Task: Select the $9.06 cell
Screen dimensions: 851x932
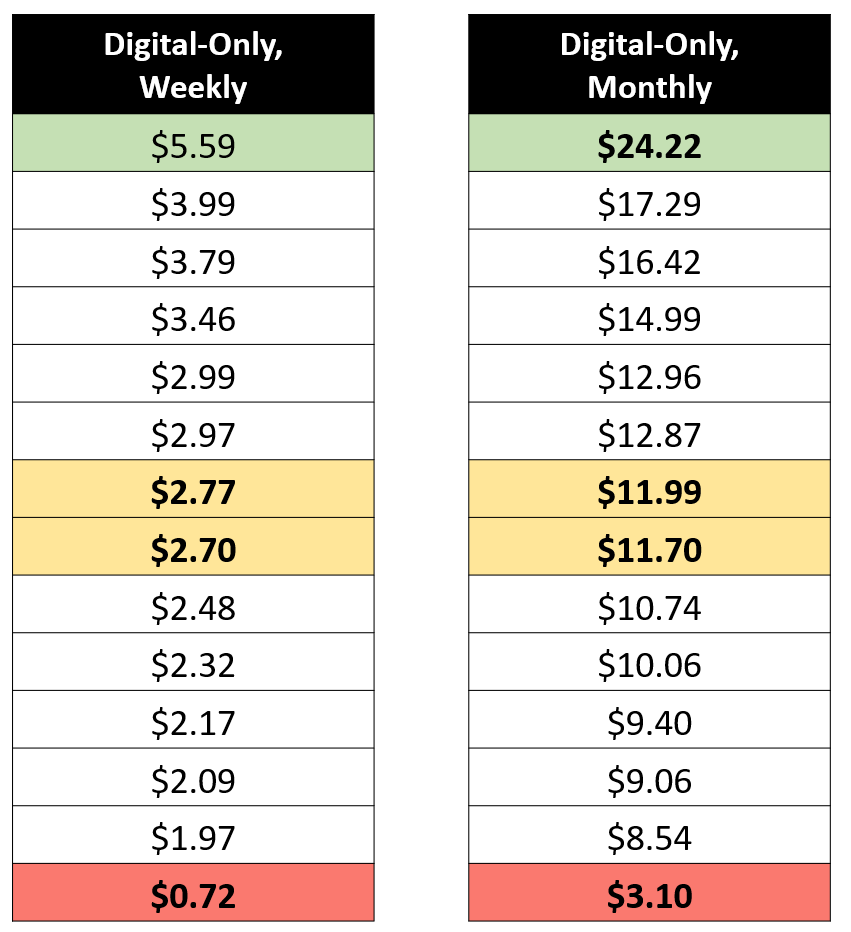Action: (649, 780)
